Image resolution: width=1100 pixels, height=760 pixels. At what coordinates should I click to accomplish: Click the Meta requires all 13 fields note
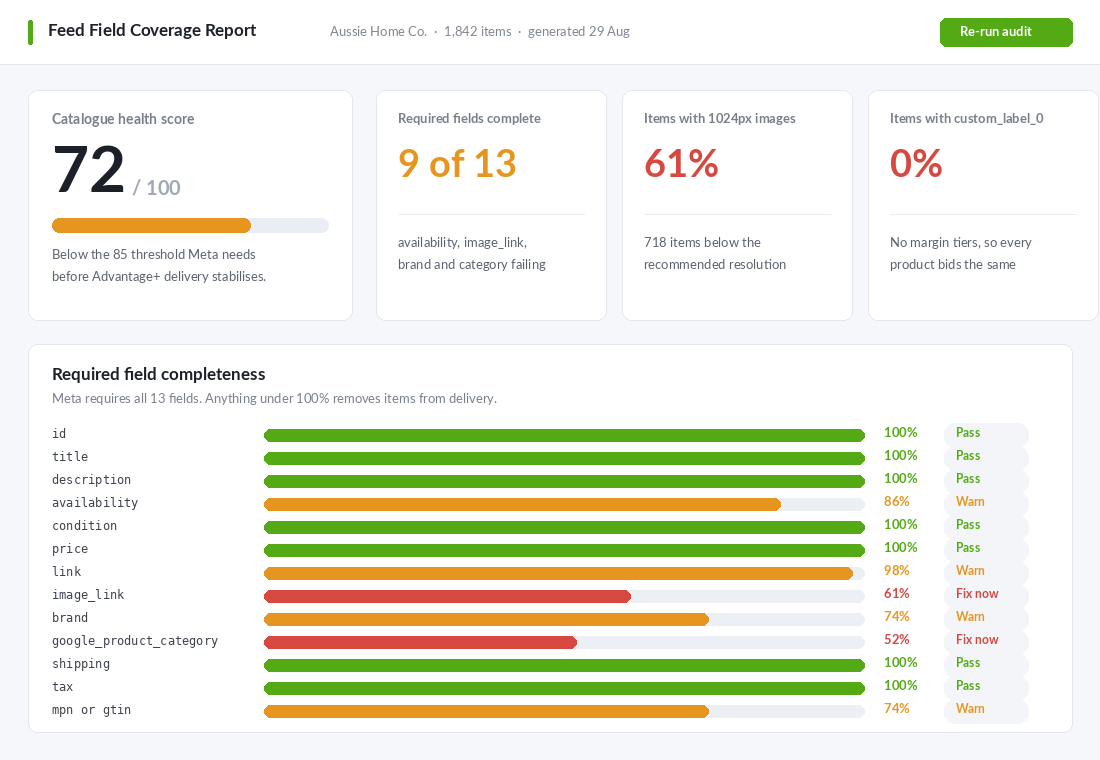point(274,399)
